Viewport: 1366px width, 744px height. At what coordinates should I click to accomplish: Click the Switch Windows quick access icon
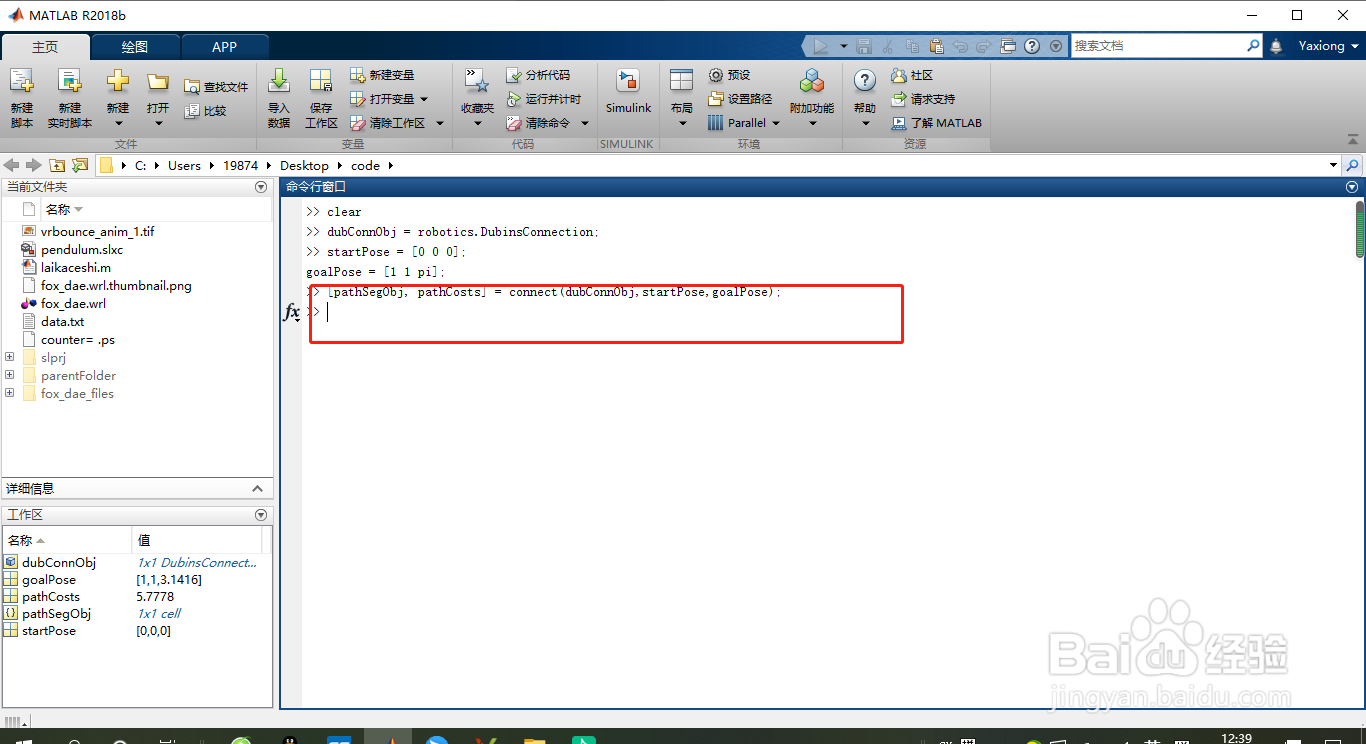1008,46
